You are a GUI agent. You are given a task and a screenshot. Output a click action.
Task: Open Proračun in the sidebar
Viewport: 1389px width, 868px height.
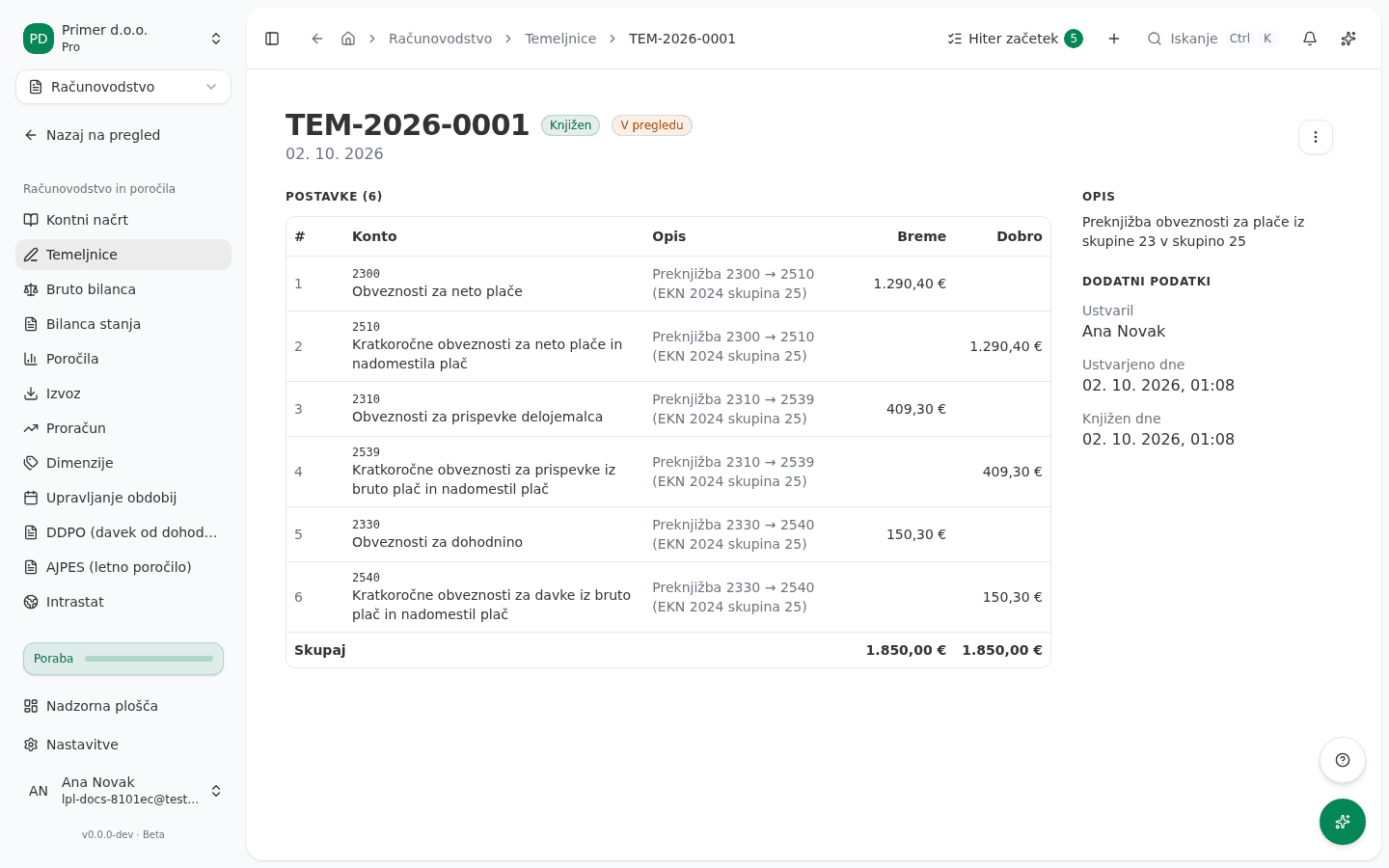coord(123,428)
